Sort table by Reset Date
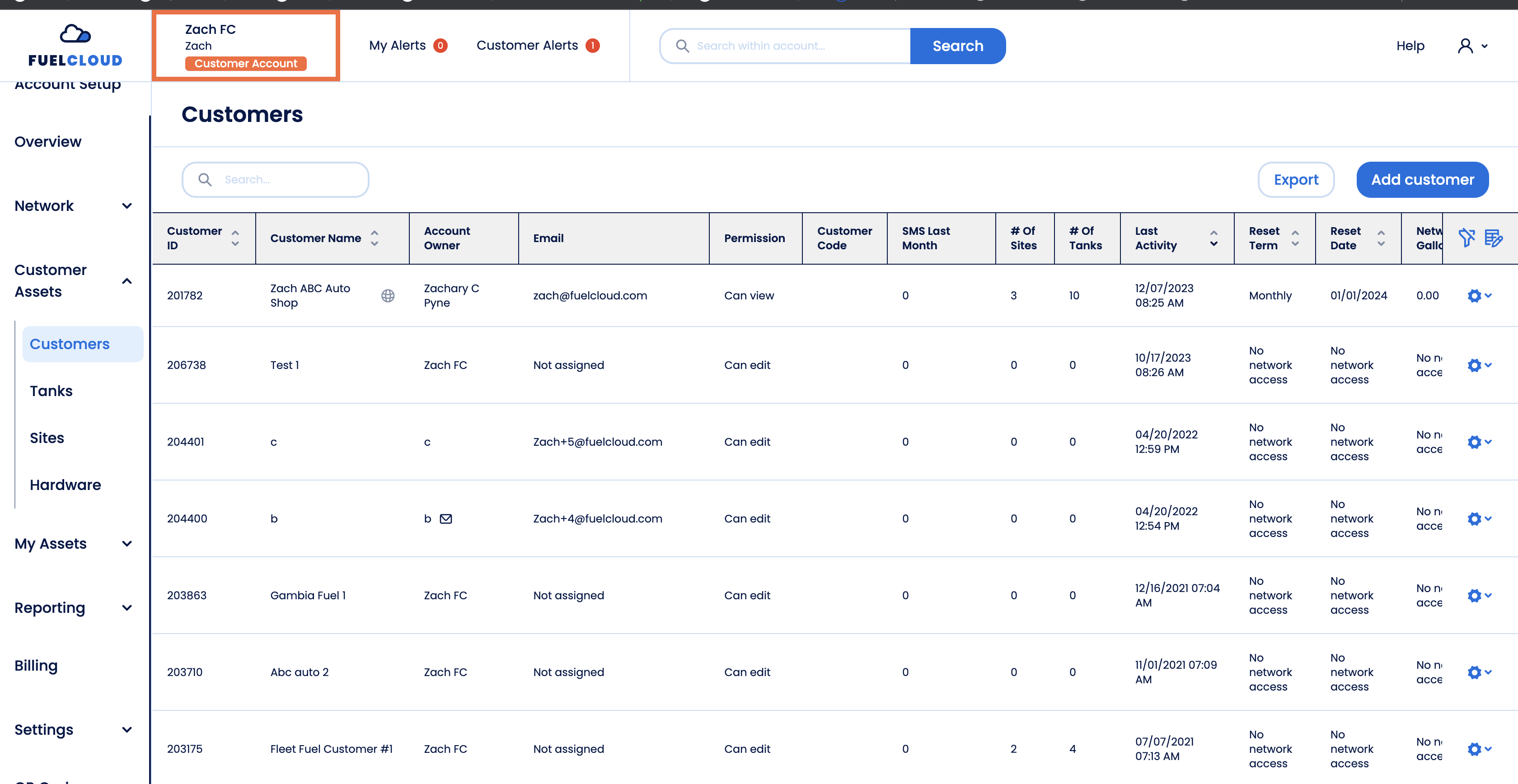The height and width of the screenshot is (784, 1518). coord(1381,238)
